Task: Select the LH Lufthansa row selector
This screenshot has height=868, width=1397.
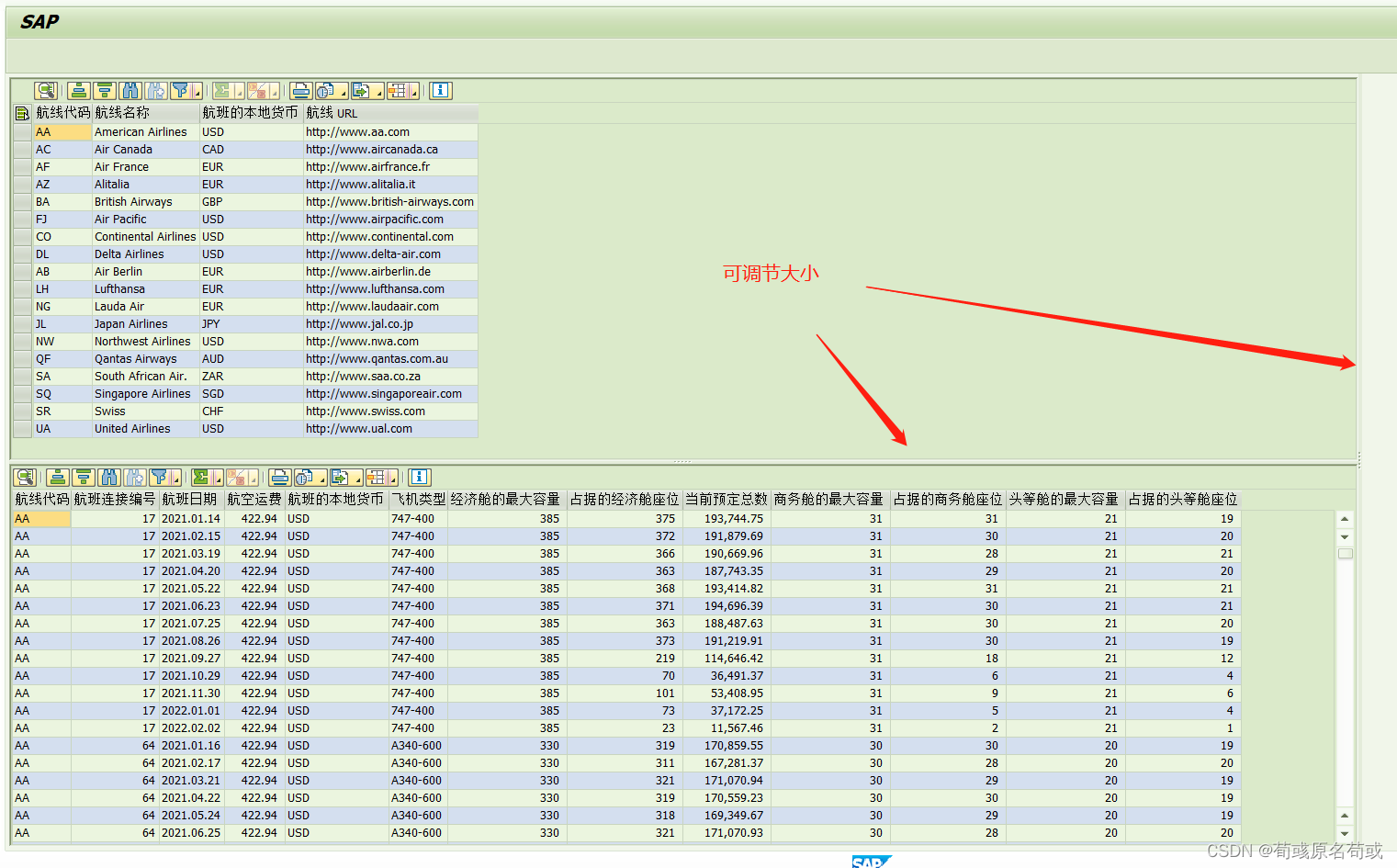Action: 21,288
